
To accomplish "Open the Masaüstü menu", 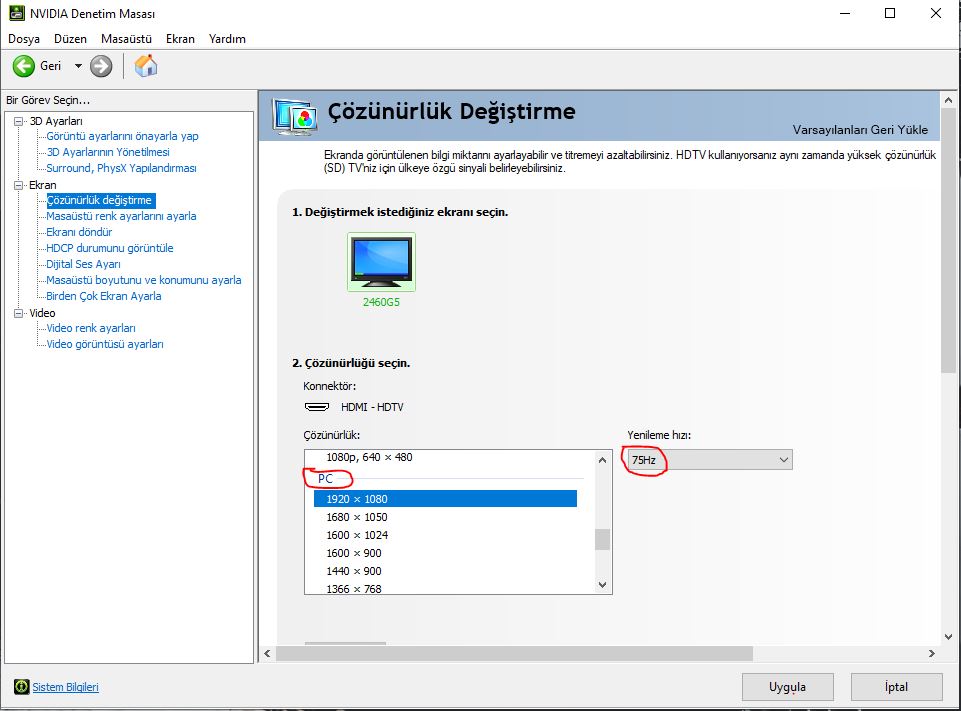I will pyautogui.click(x=126, y=39).
